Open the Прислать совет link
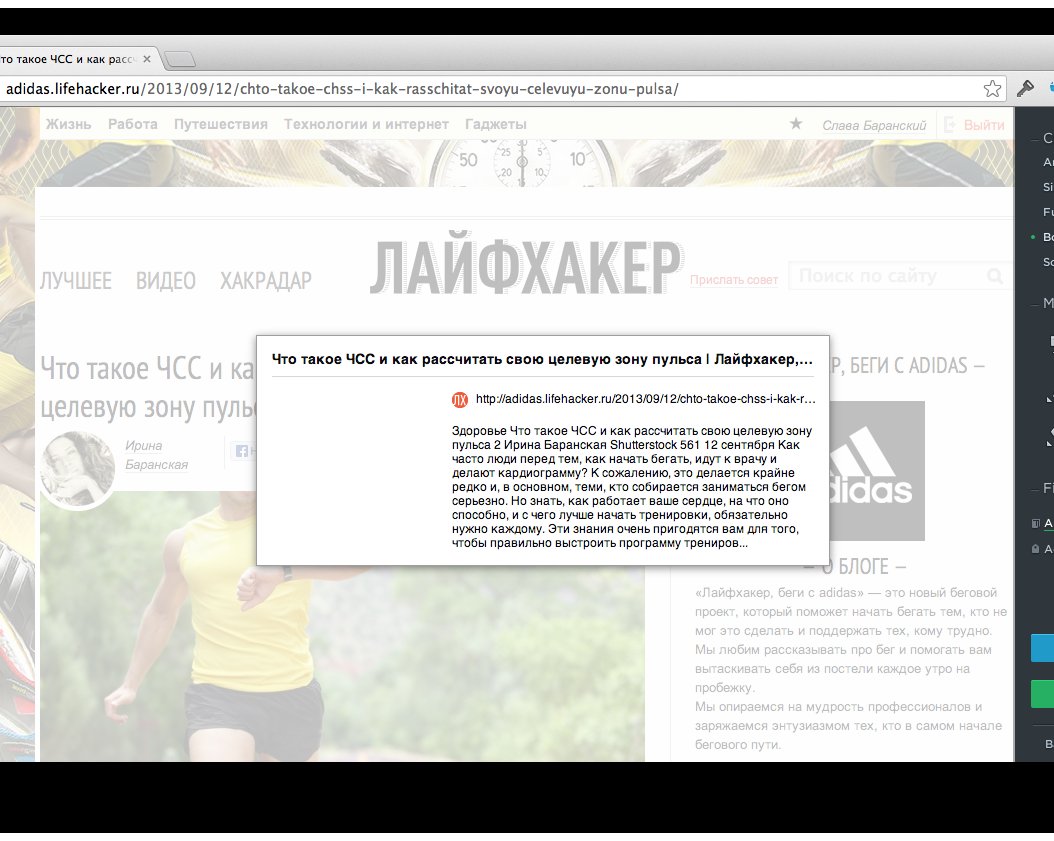Viewport: 1054px width, 841px height. tap(733, 280)
